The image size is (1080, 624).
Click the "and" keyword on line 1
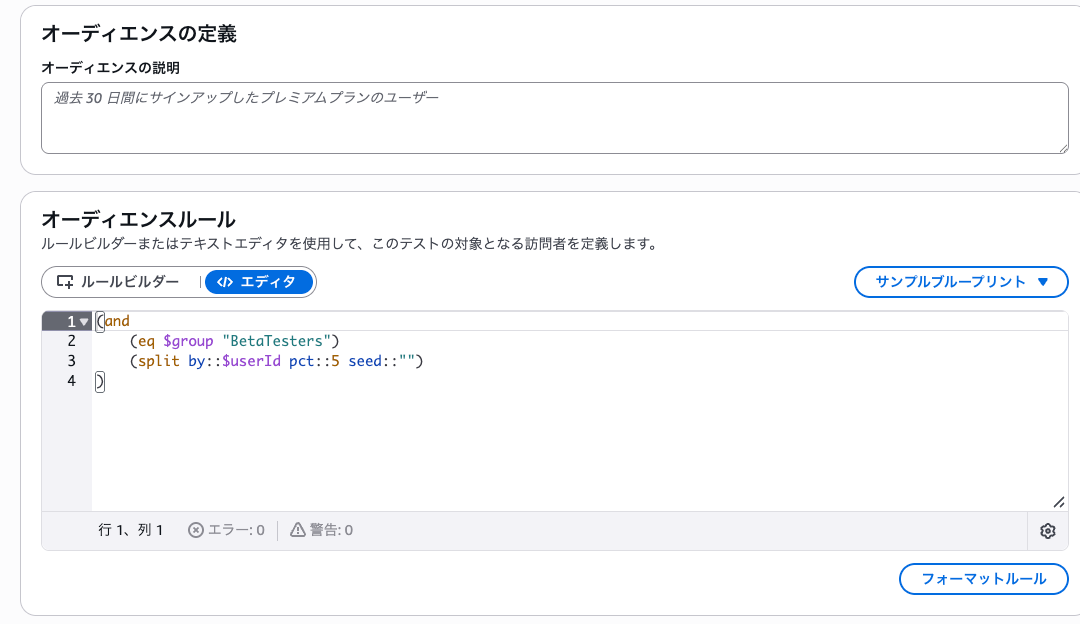coord(117,321)
